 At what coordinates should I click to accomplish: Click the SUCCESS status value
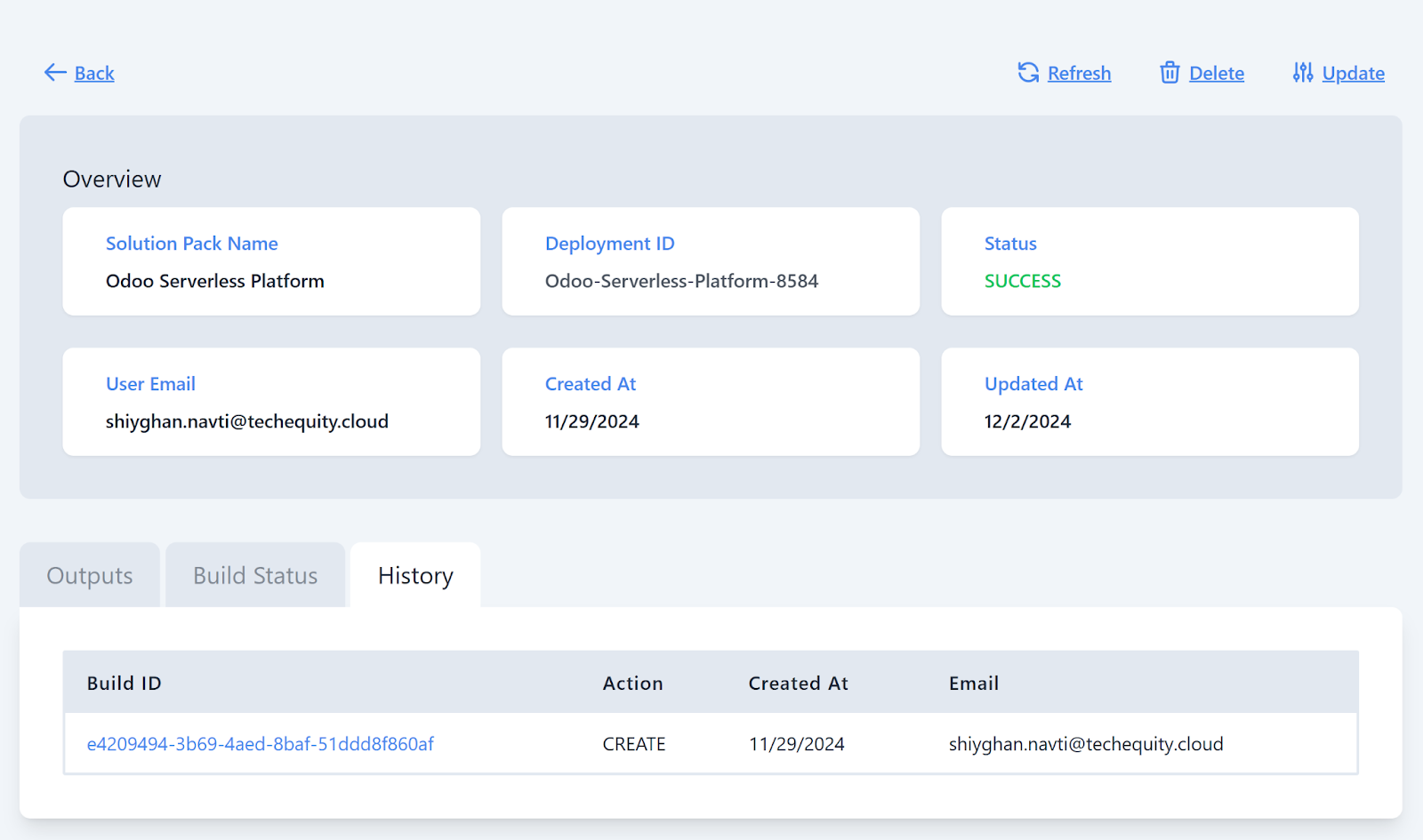point(1023,281)
